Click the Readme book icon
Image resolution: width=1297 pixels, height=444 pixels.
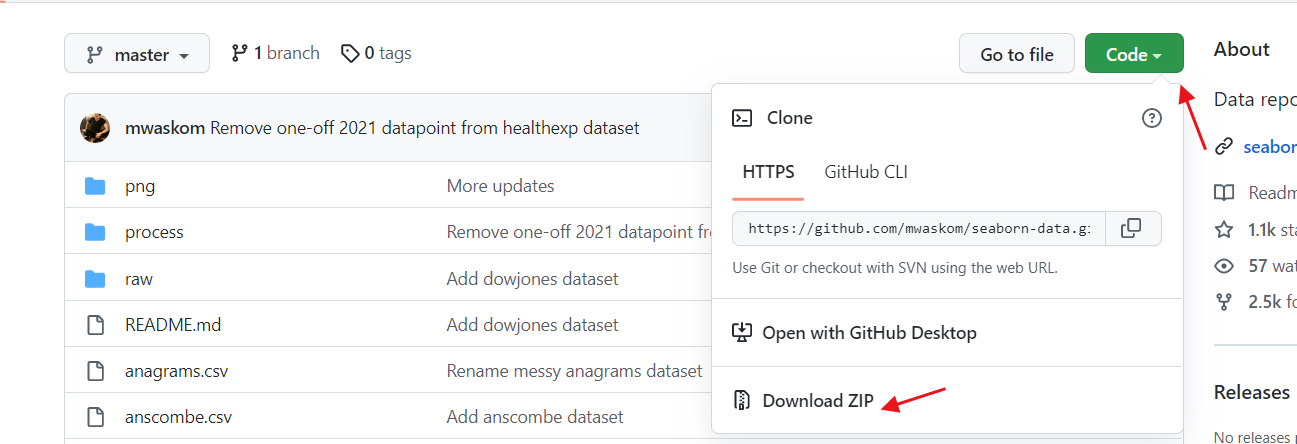click(x=1224, y=193)
